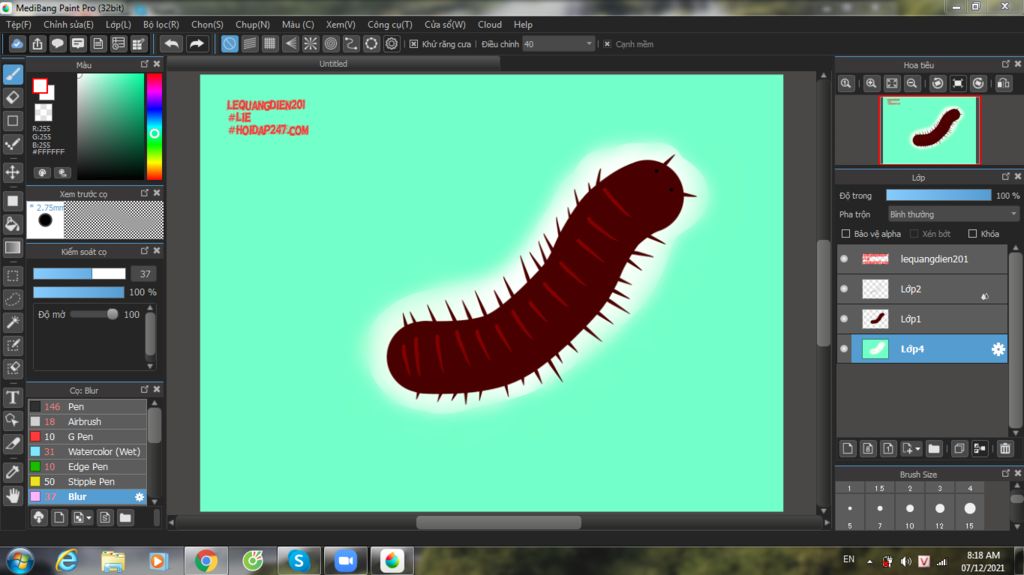Open Chrome from the taskbar
Viewport: 1024px width, 575px height.
click(x=206, y=561)
